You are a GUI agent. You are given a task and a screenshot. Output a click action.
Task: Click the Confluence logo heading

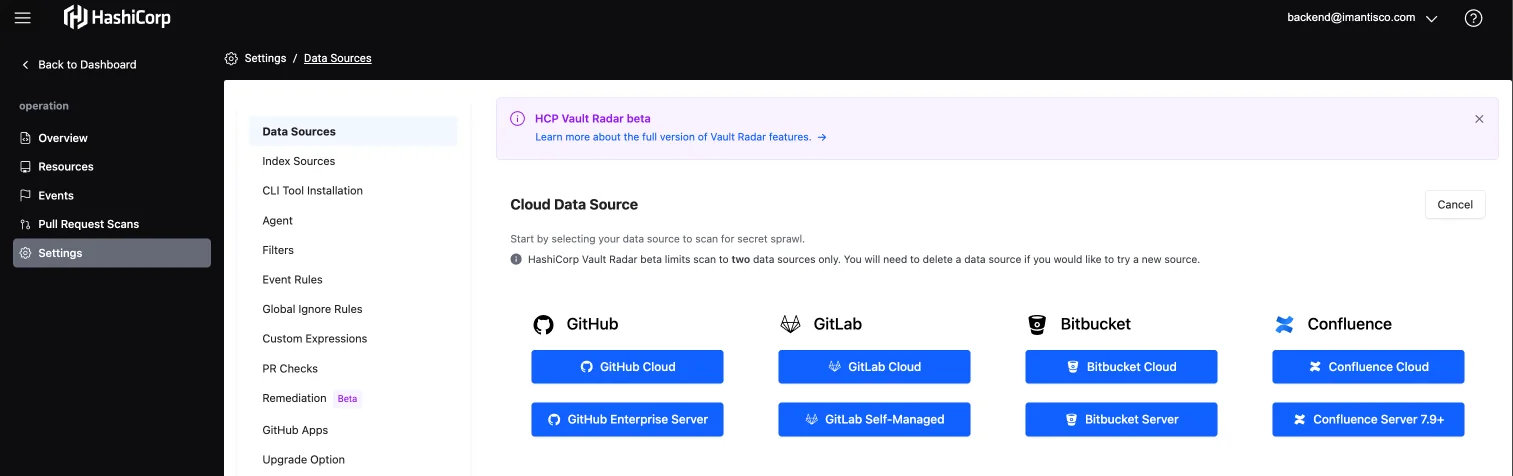pos(1284,324)
